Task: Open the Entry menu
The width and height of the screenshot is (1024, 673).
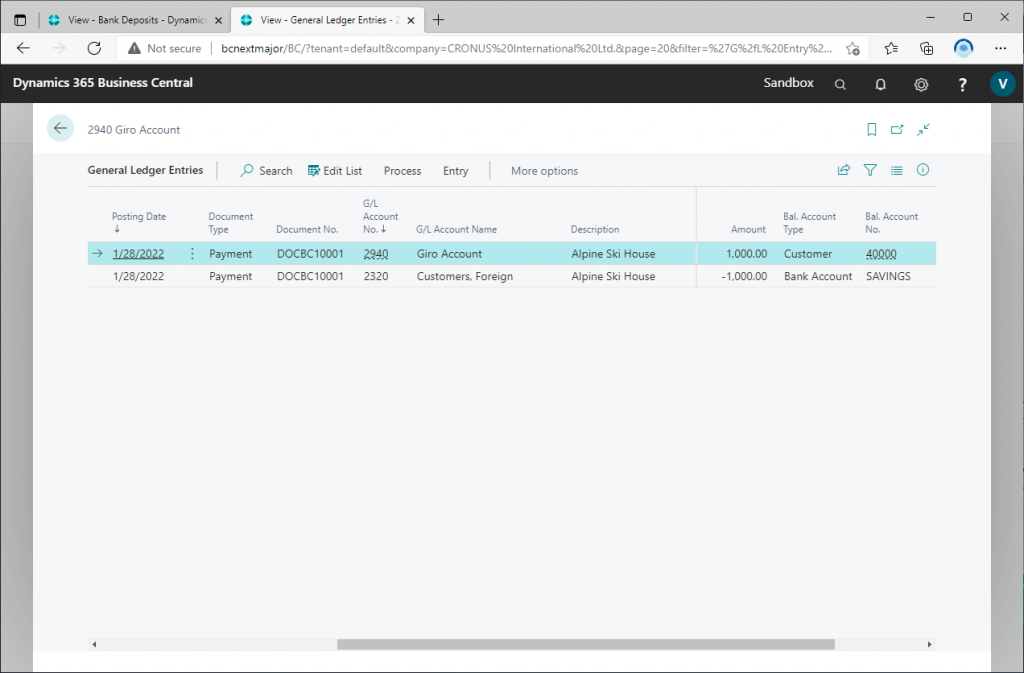Action: 455,171
